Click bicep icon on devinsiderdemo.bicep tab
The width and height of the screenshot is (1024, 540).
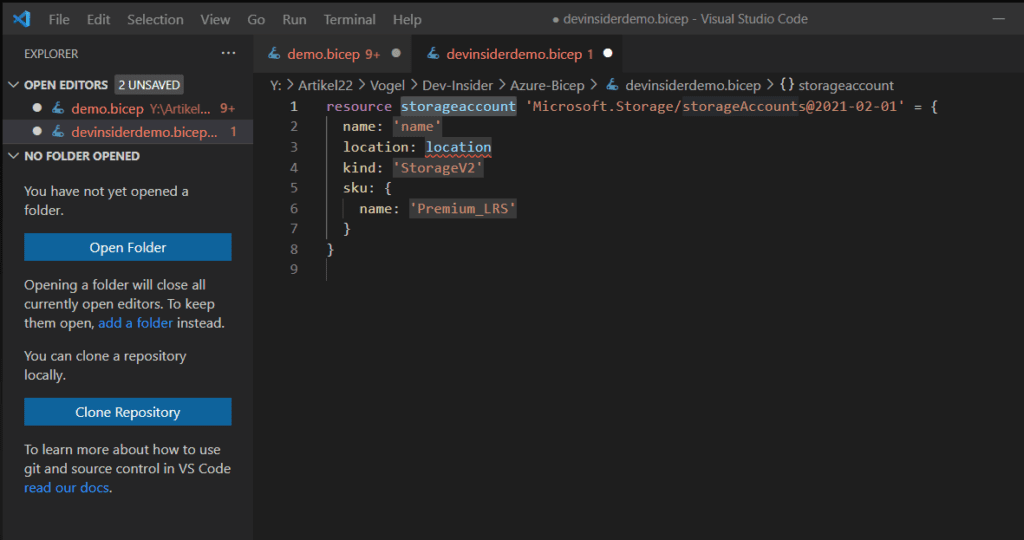(x=433, y=54)
